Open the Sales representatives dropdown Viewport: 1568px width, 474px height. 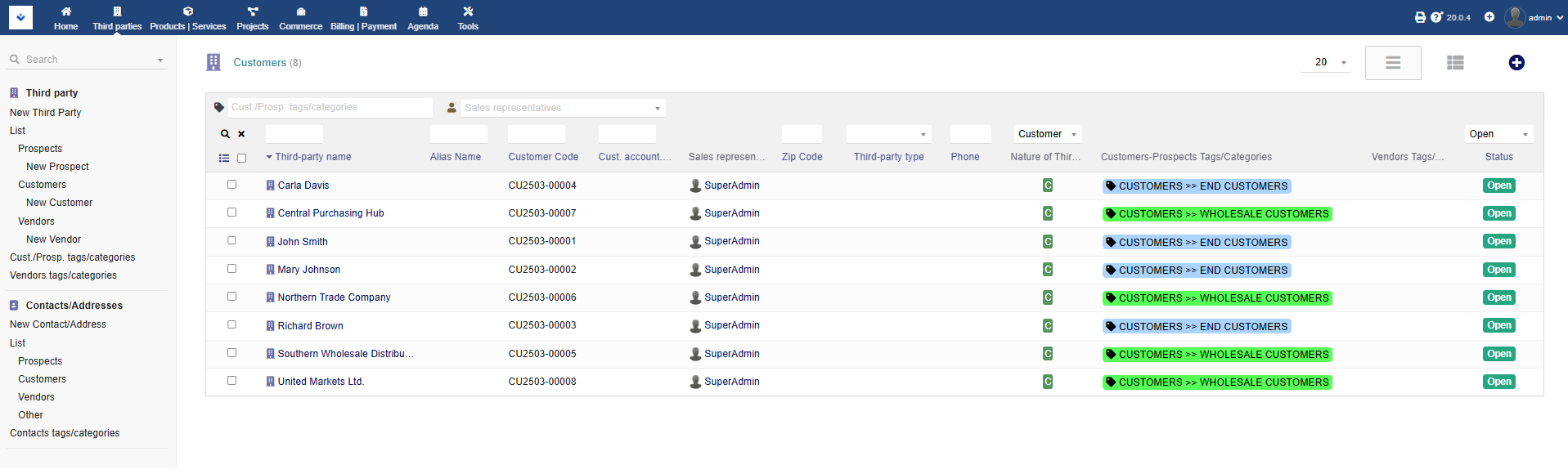click(x=563, y=108)
